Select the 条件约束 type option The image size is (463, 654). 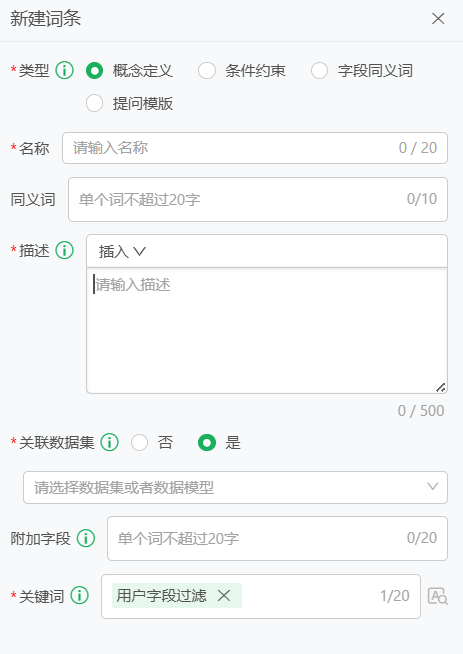click(x=207, y=70)
